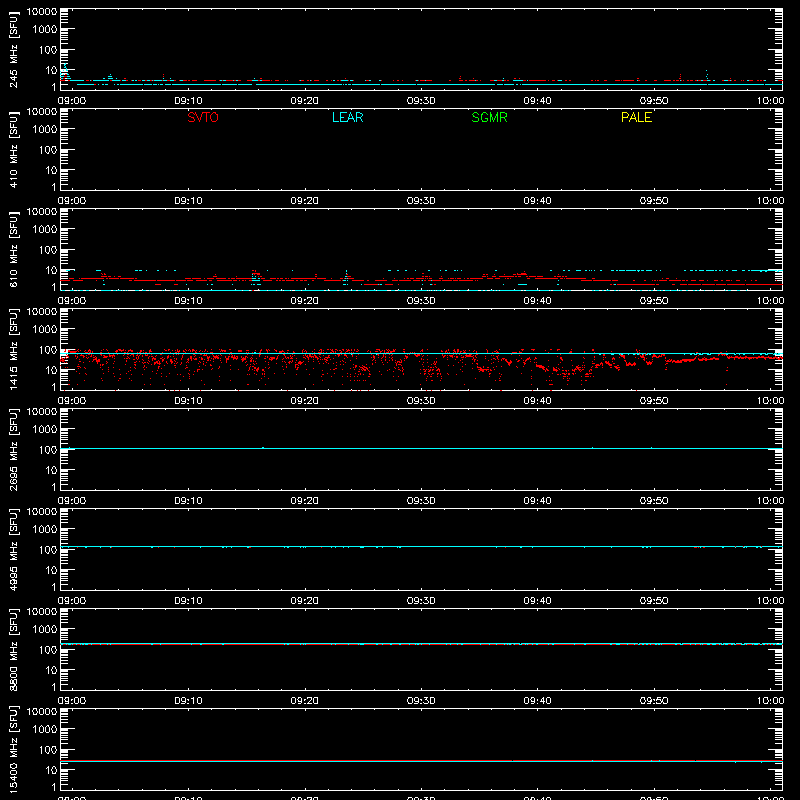Viewport: 800px width, 800px height.
Task: Click 09:20 tick under the 4995 MHz plot
Action: coord(305,601)
